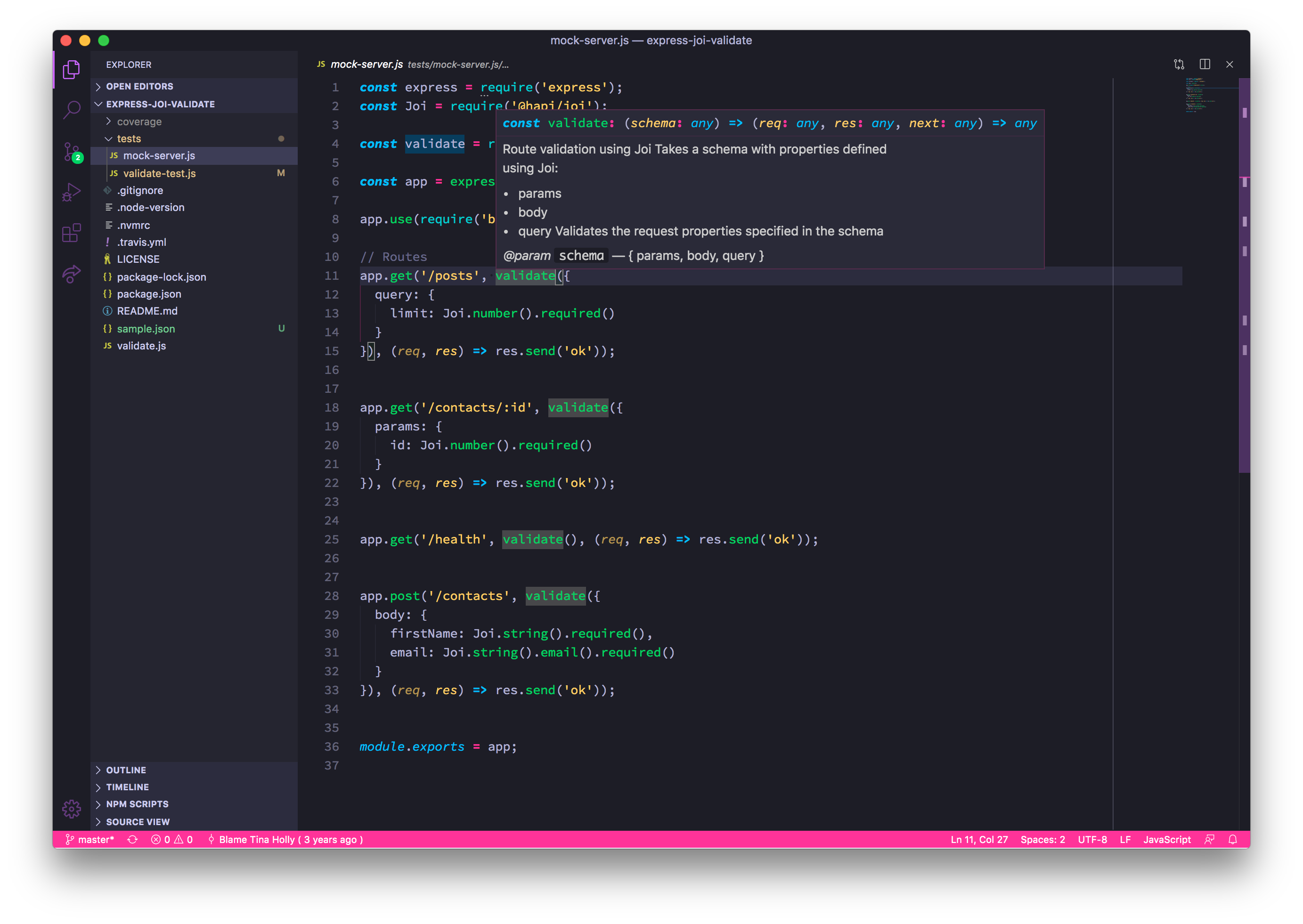Click the Open Changes compare icon
The height and width of the screenshot is (924, 1303).
point(1179,65)
